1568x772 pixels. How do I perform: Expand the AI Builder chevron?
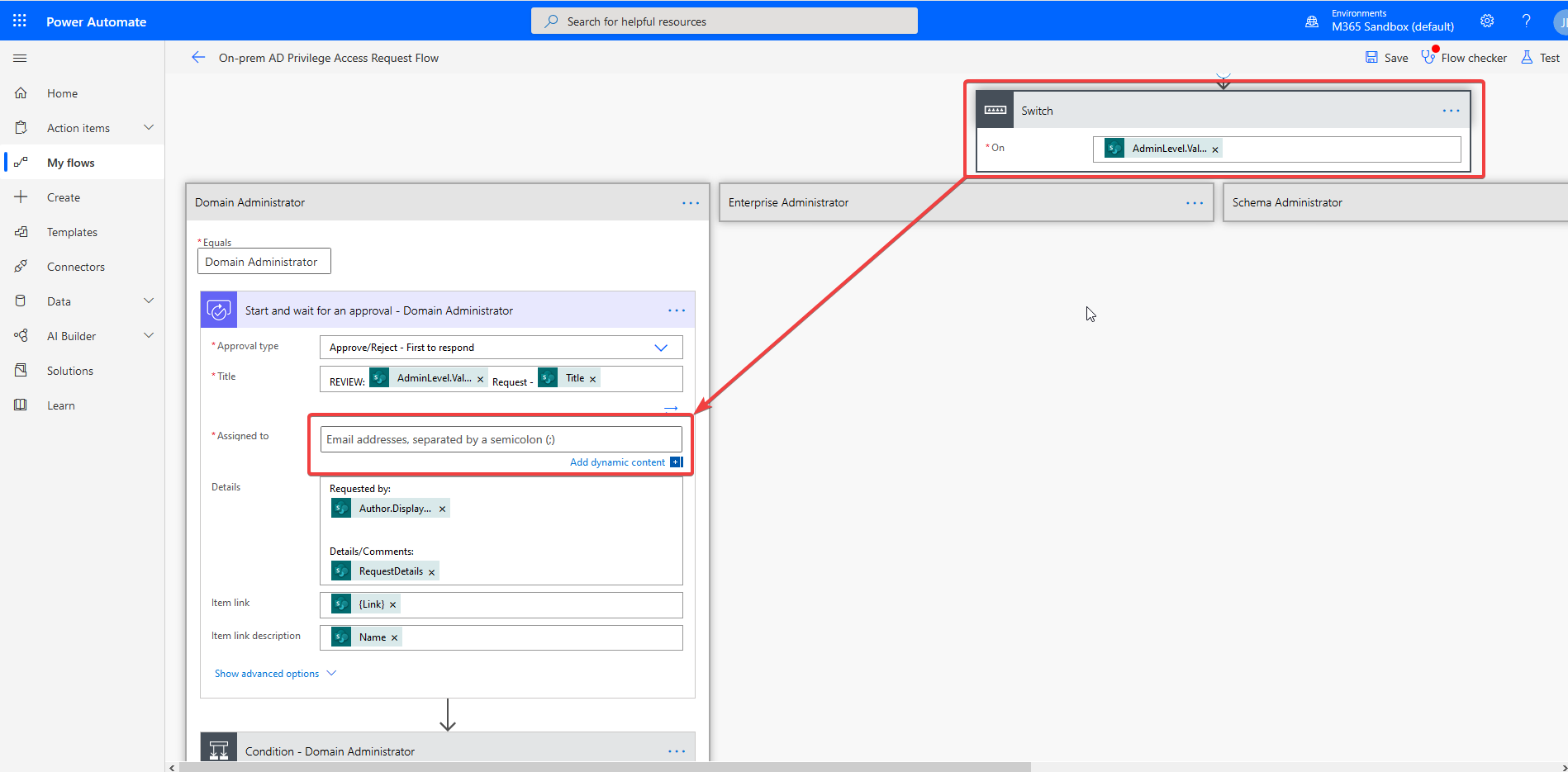pos(149,335)
